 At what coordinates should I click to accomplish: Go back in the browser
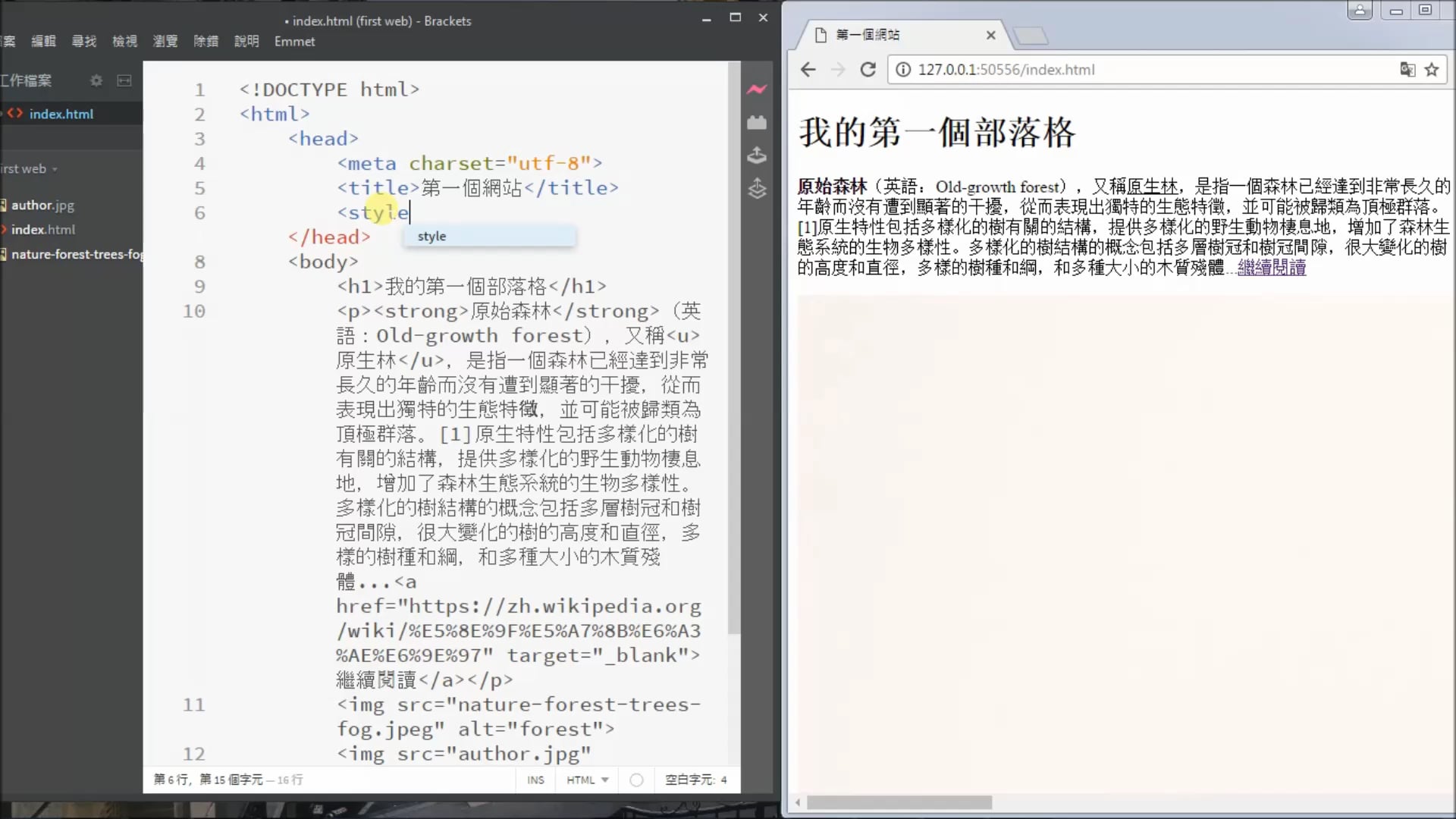click(808, 70)
